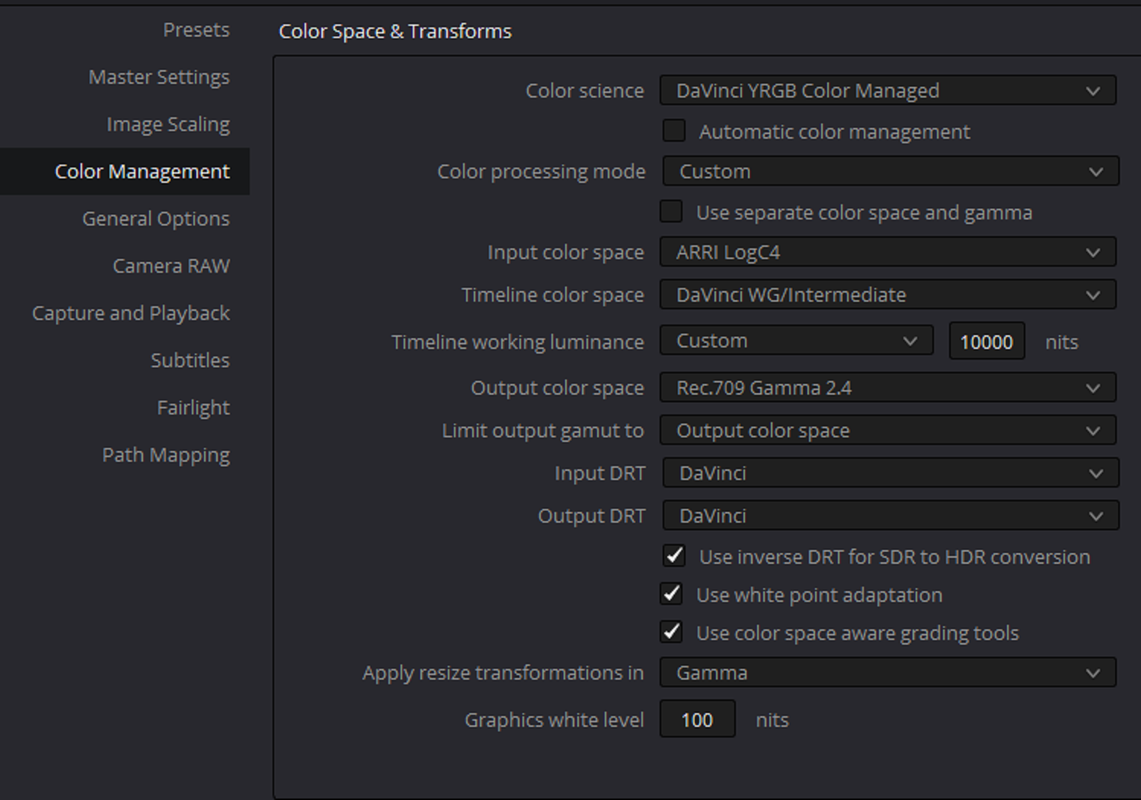Screen dimensions: 1141x800
Task: Open Subtitles settings
Action: 190,360
